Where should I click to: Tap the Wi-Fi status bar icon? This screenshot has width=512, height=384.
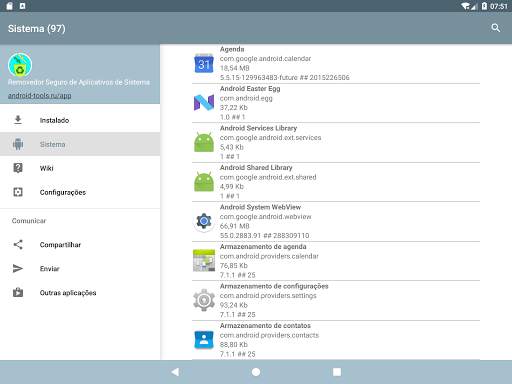pyautogui.click(x=465, y=6)
